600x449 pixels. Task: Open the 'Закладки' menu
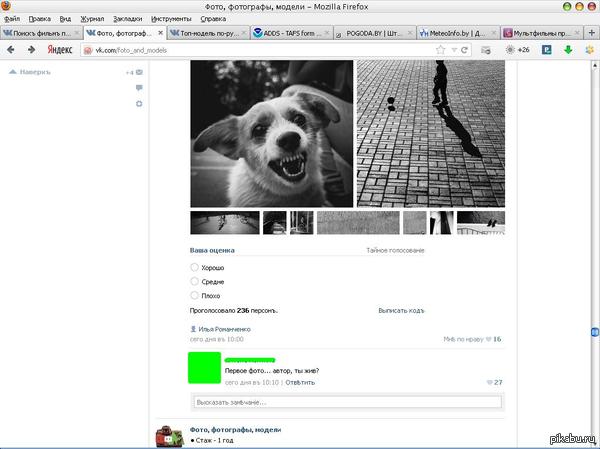[x=127, y=19]
